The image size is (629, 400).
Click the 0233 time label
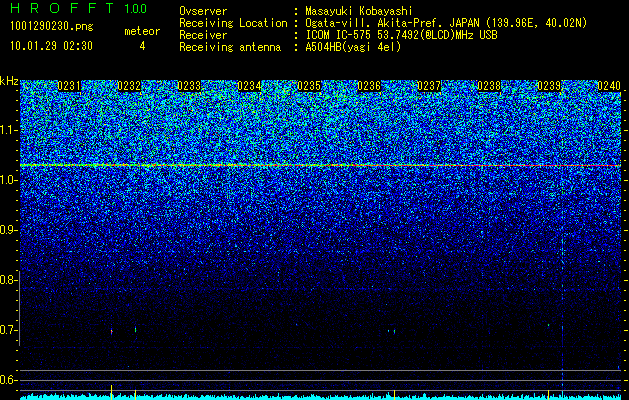[x=189, y=86]
